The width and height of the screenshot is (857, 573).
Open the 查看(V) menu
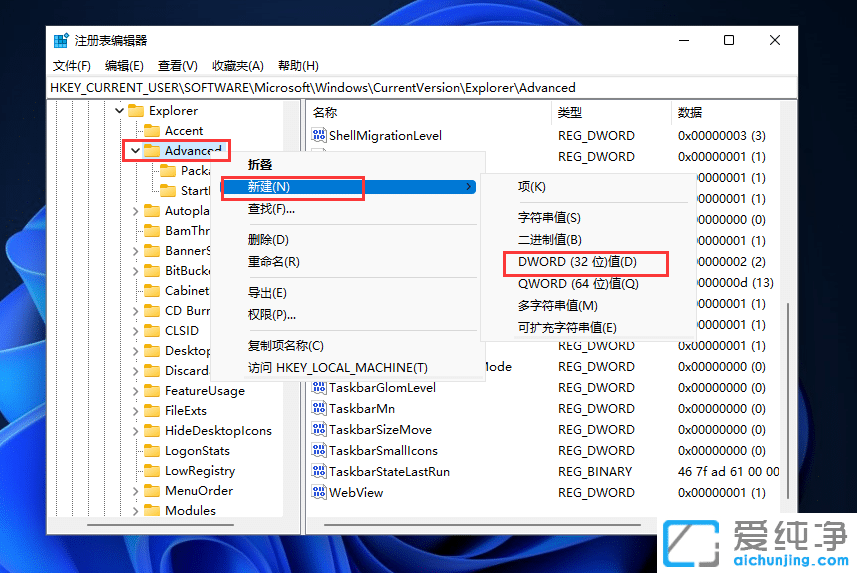[x=178, y=66]
